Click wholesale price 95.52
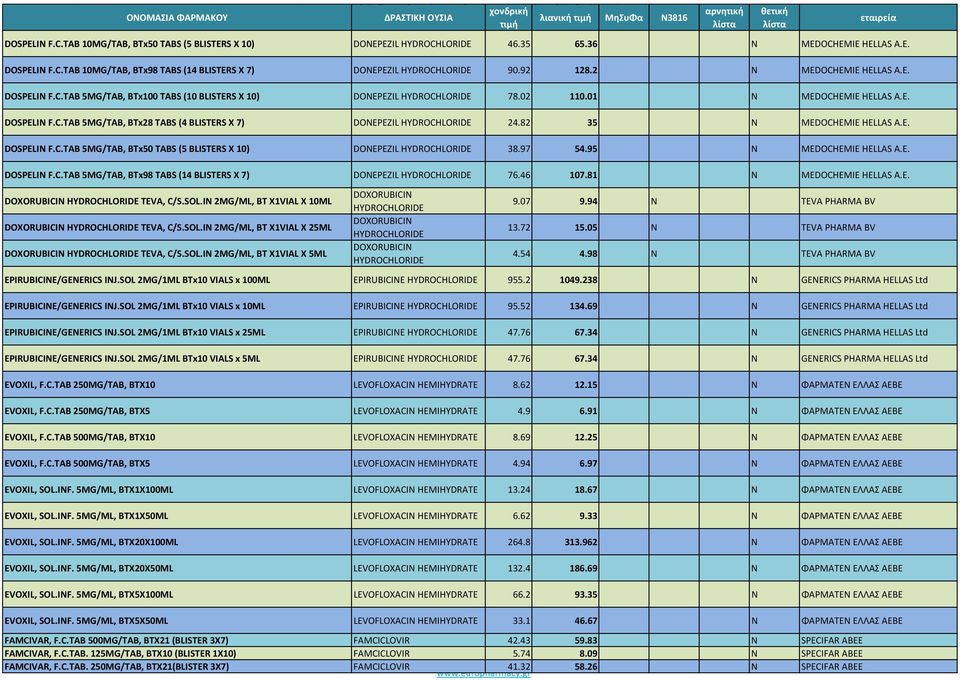Screen dimensions: 960x680 (519, 307)
